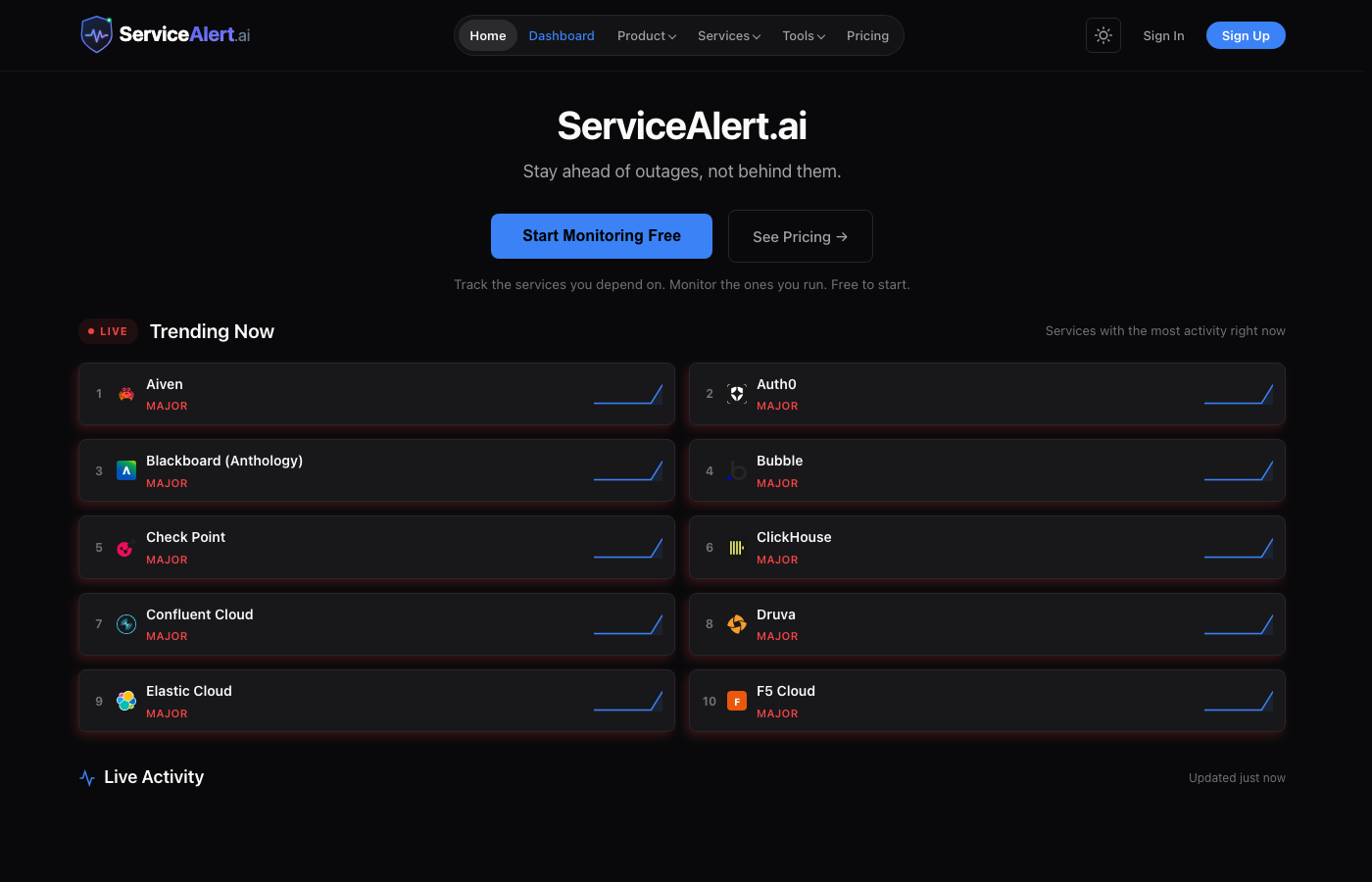Viewport: 1372px width, 882px height.
Task: Open the Product dropdown menu
Action: [x=646, y=35]
